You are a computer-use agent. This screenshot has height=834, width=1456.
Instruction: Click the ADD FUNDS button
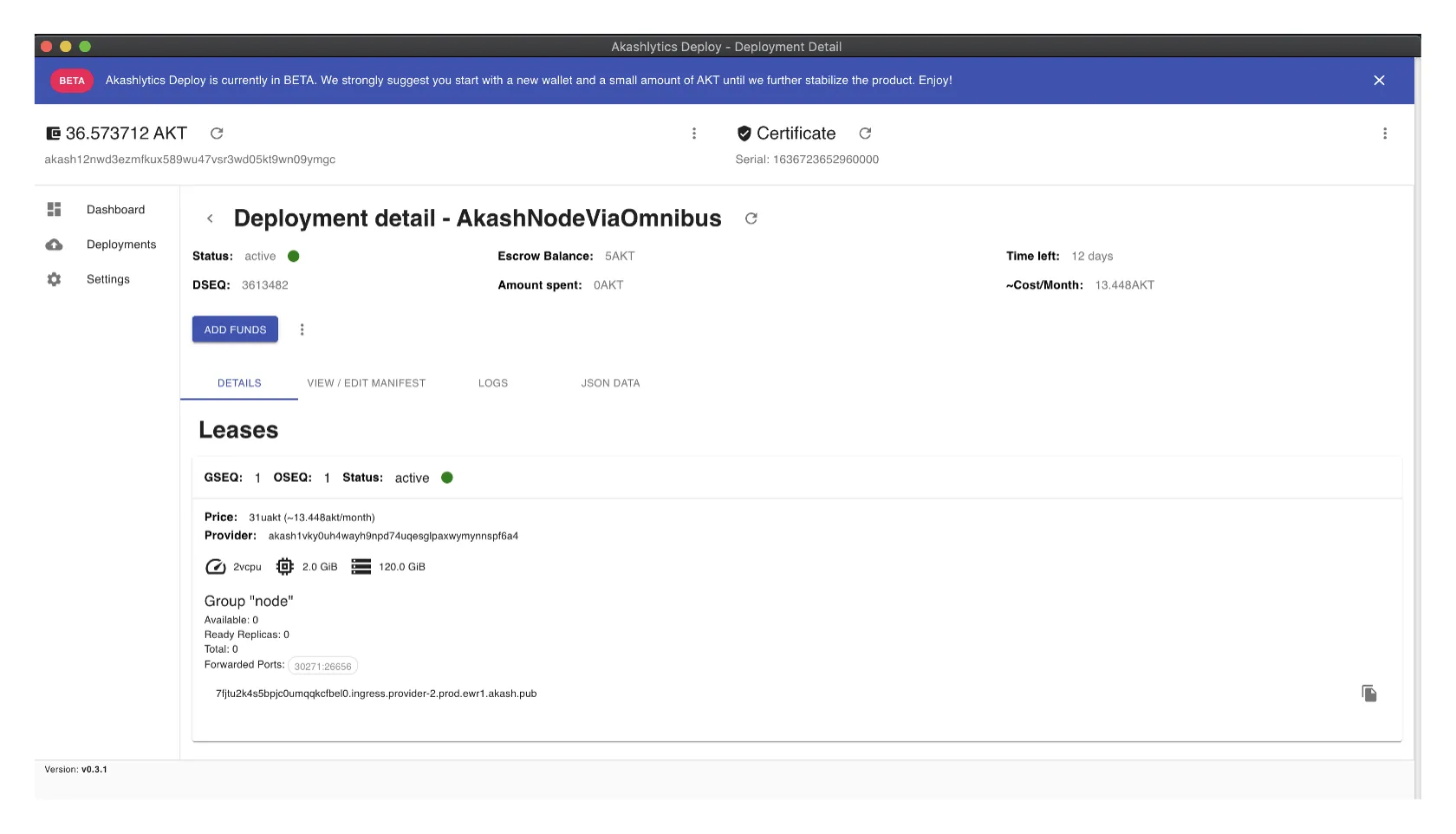pyautogui.click(x=235, y=329)
